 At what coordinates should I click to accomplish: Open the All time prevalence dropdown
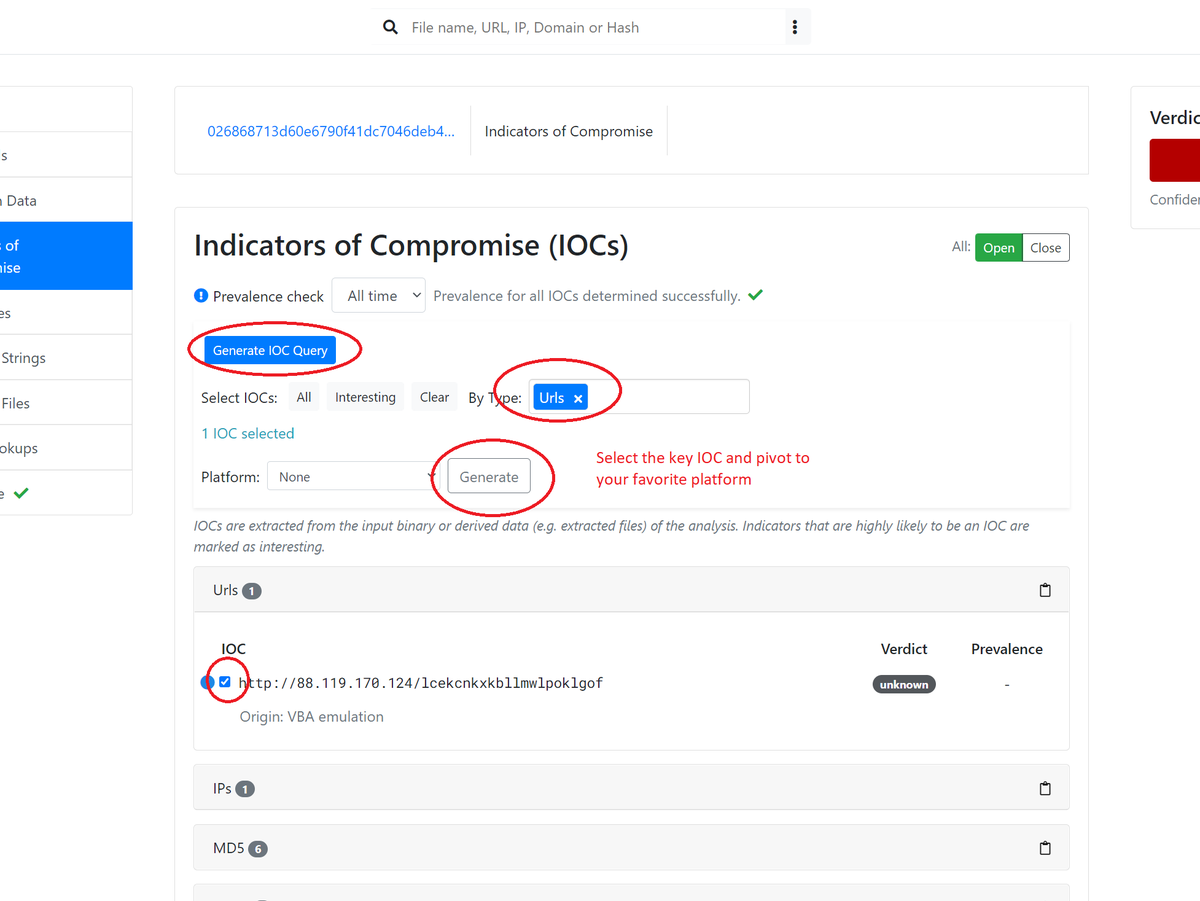coord(379,296)
